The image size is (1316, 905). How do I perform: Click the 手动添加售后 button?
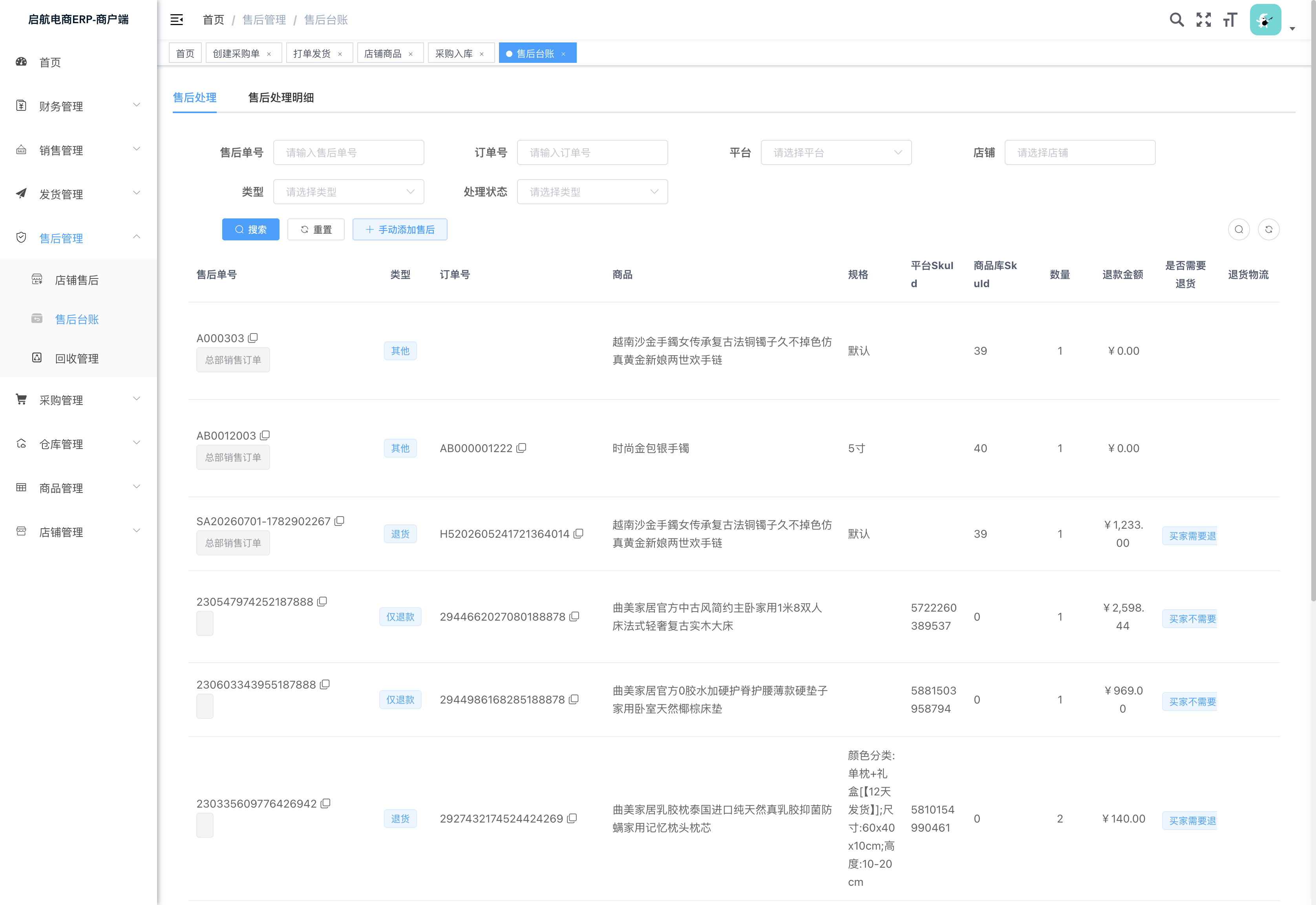click(x=400, y=230)
